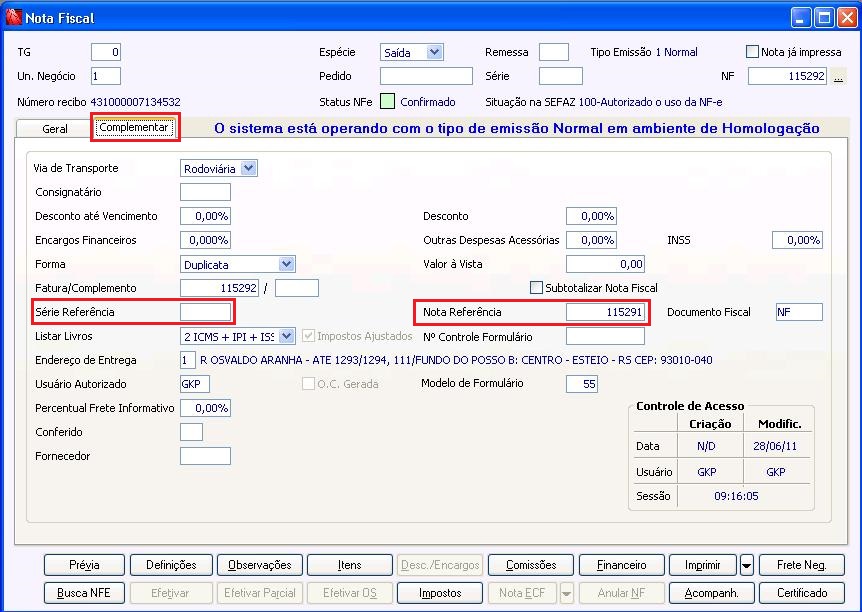Click the Acompanh. button
862x612 pixels.
coord(711,593)
